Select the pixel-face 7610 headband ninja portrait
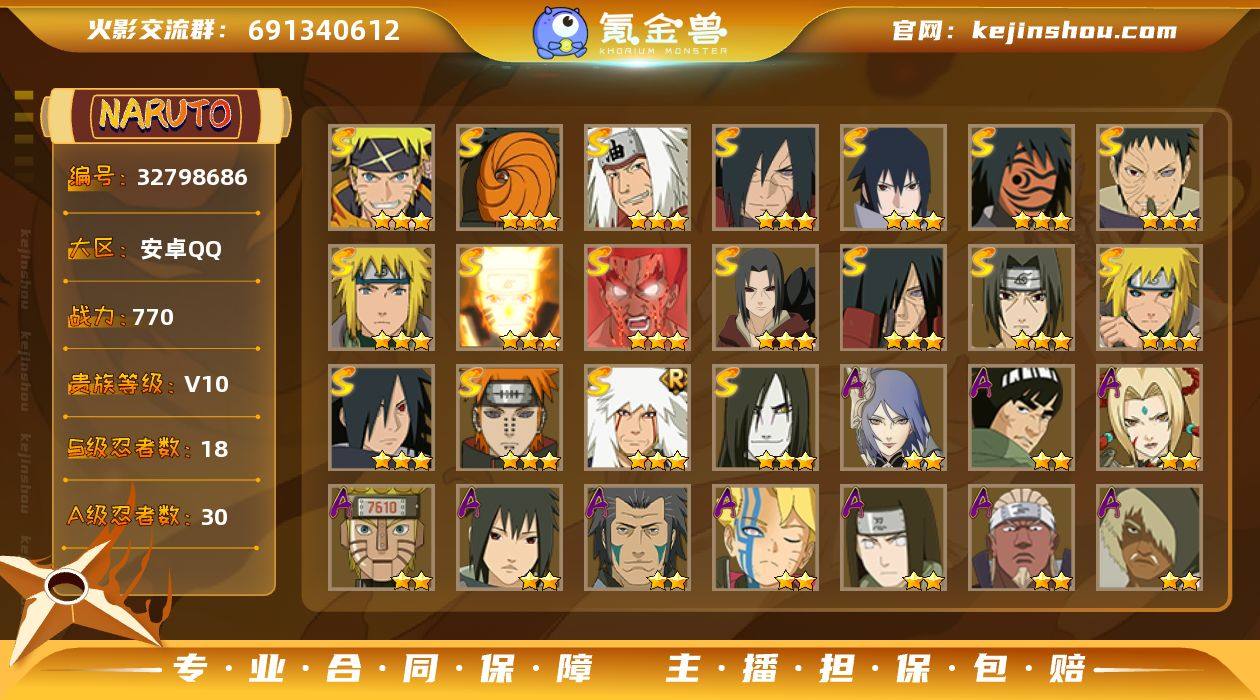The height and width of the screenshot is (700, 1260). (382, 538)
